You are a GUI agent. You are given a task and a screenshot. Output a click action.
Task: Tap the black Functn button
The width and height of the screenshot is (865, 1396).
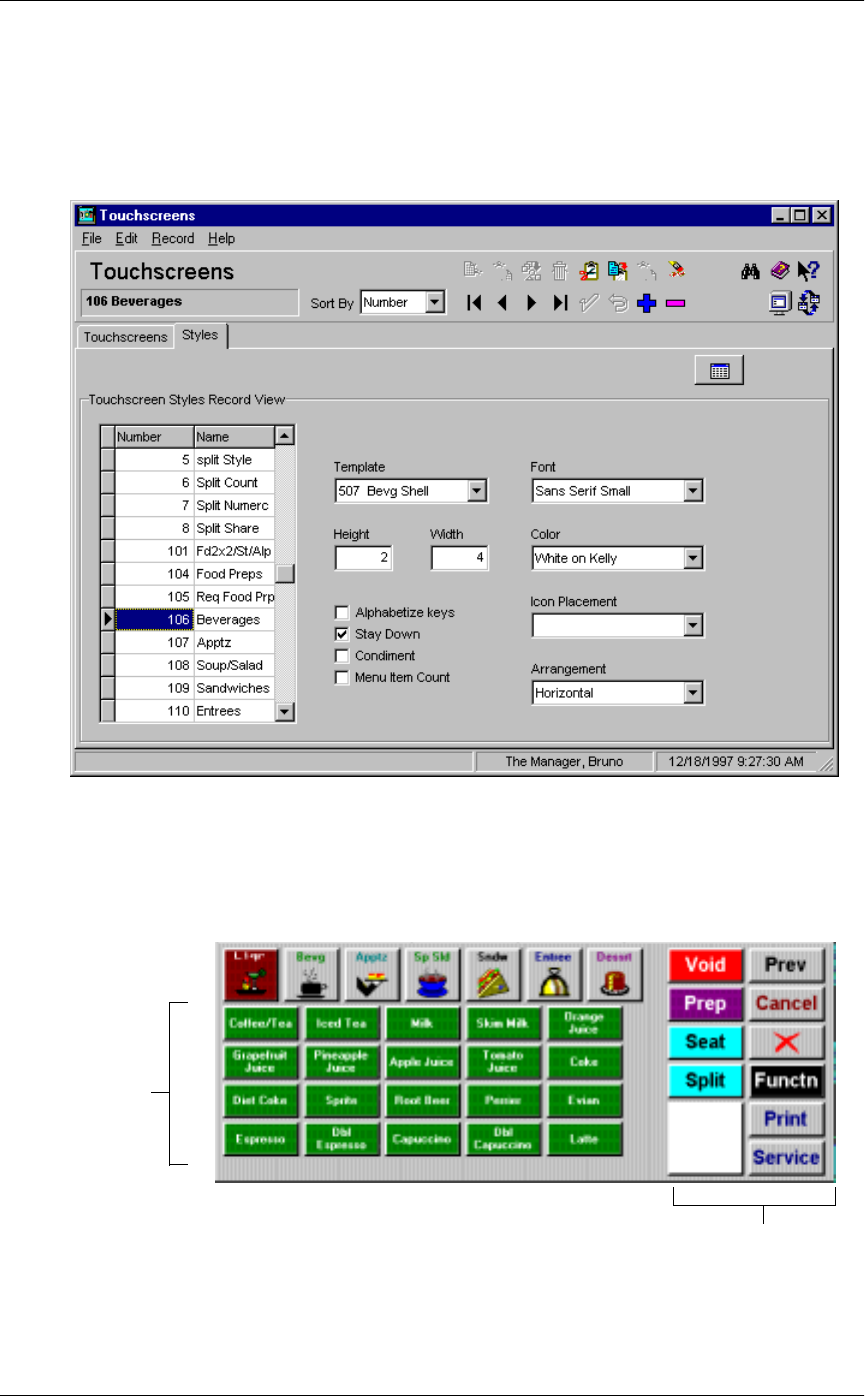point(787,1080)
